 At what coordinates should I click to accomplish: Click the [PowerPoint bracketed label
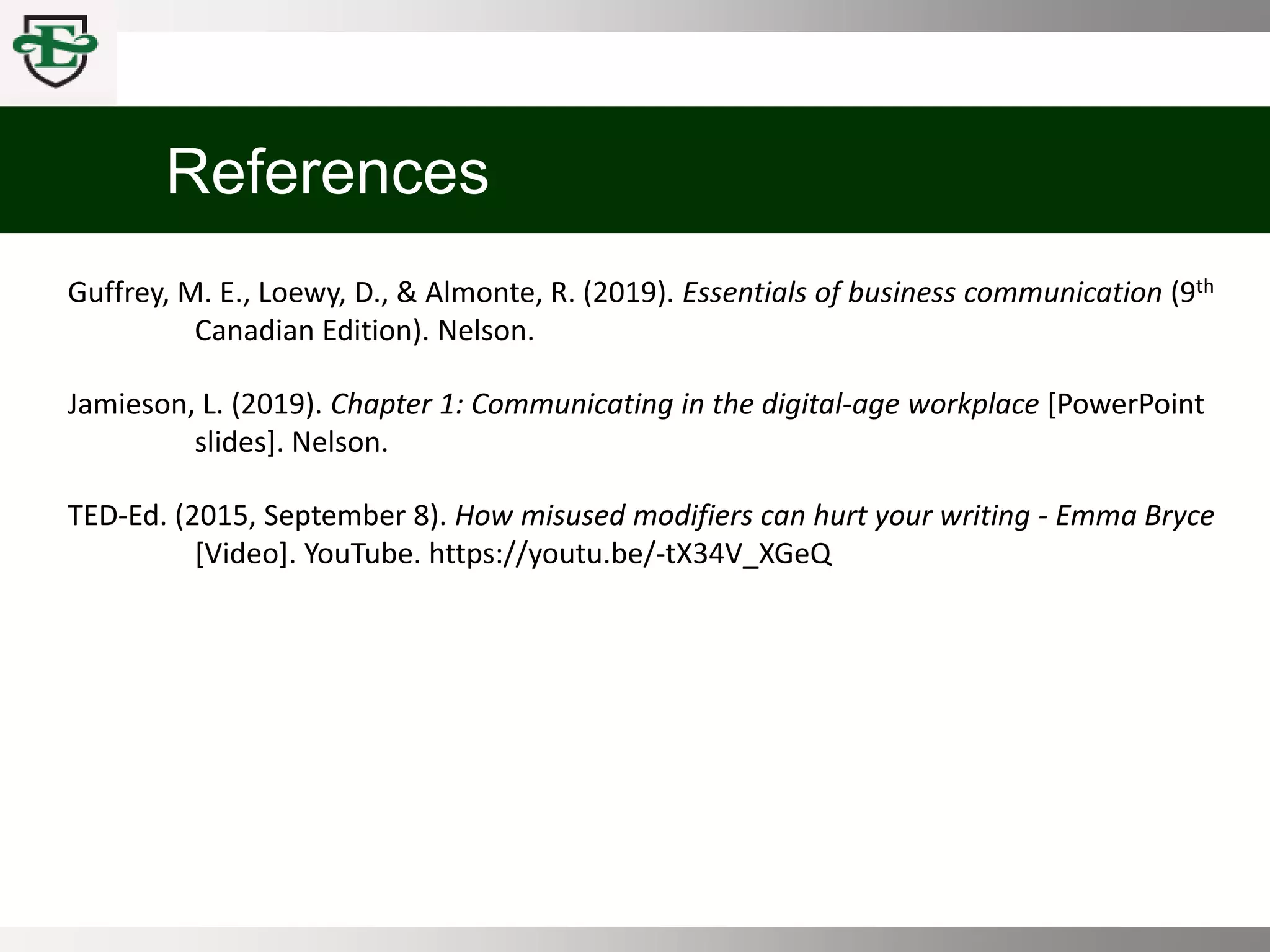coord(1126,404)
